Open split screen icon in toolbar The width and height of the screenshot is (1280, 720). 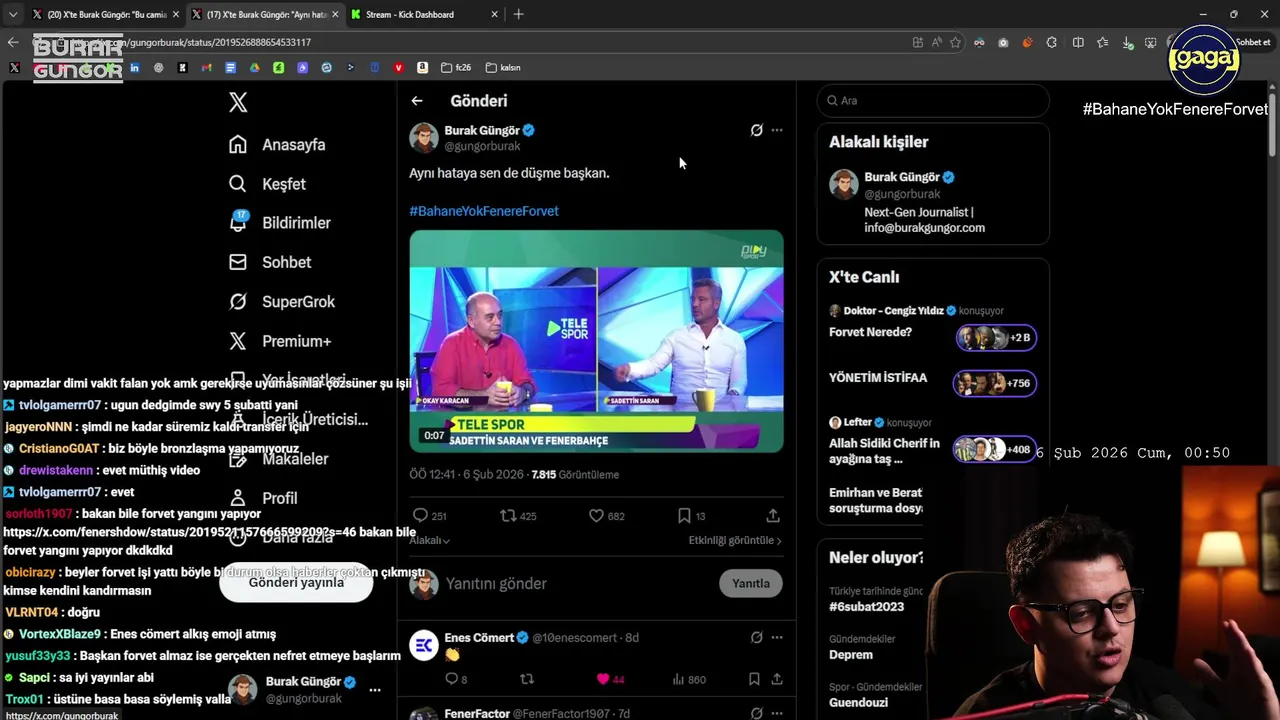click(x=1078, y=42)
